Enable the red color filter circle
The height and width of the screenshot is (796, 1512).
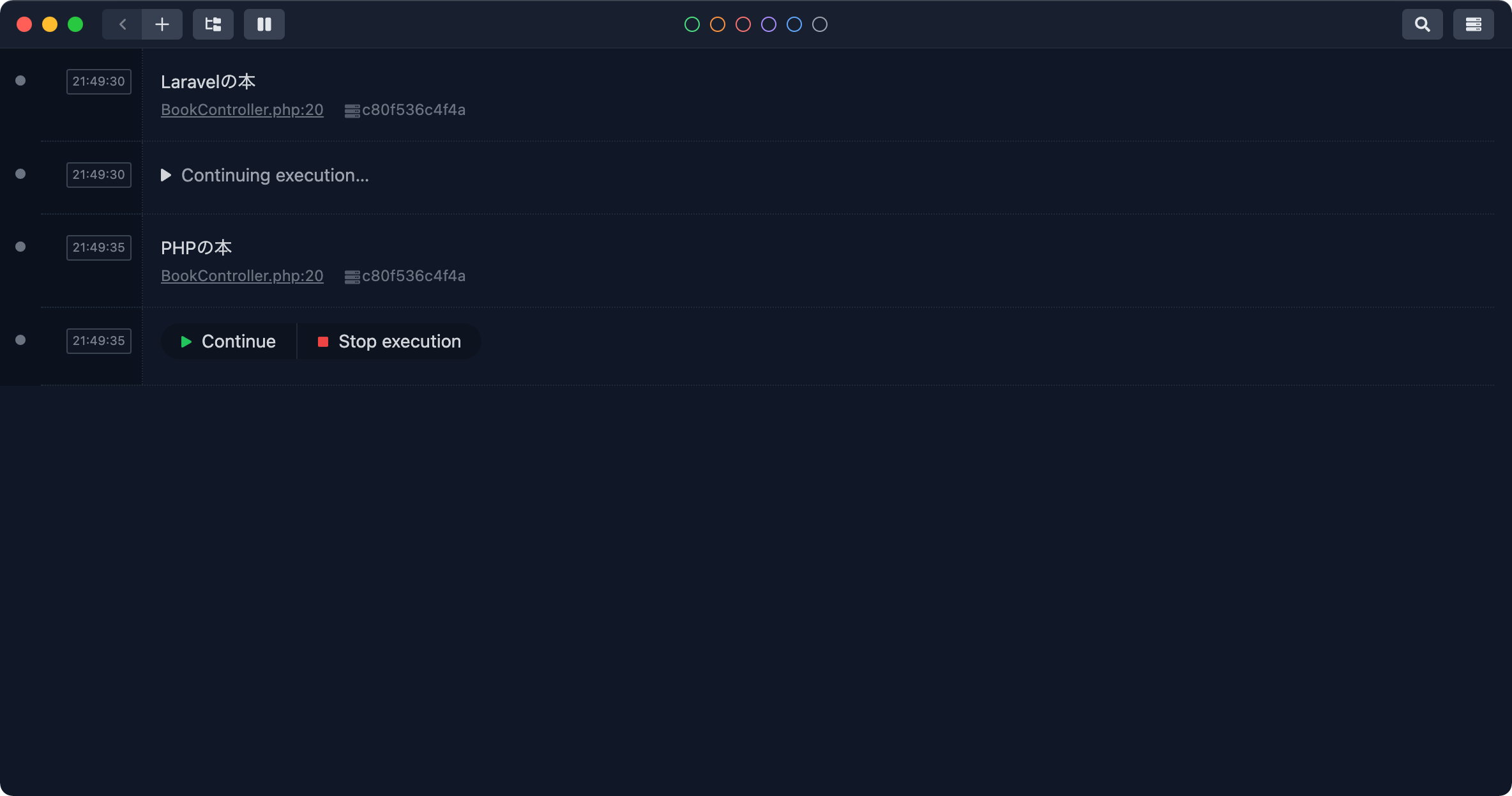743,24
